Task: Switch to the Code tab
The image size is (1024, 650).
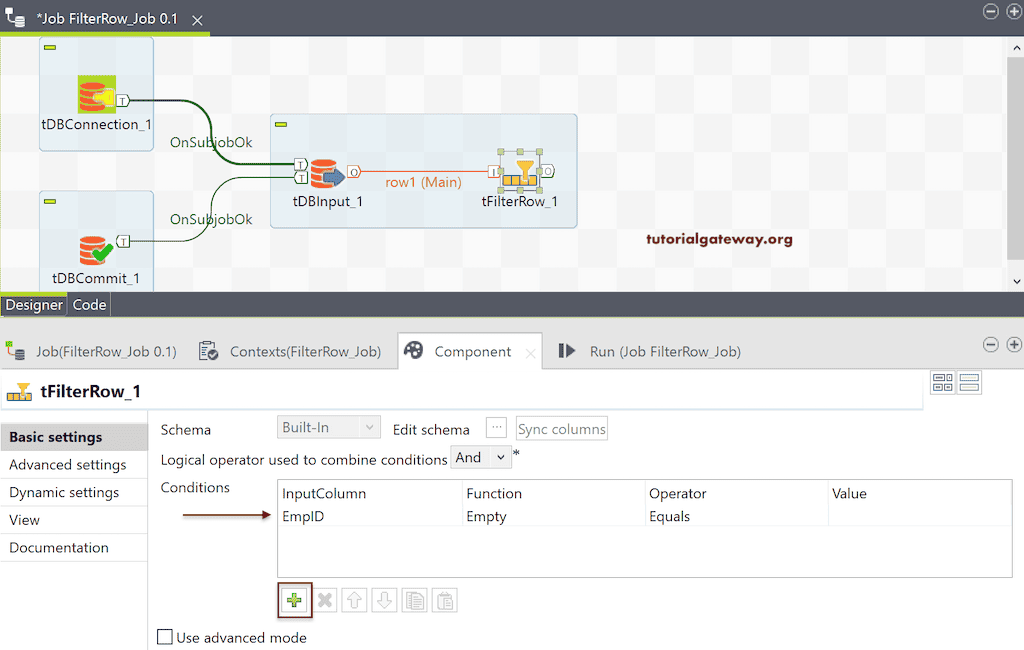Action: click(x=88, y=305)
